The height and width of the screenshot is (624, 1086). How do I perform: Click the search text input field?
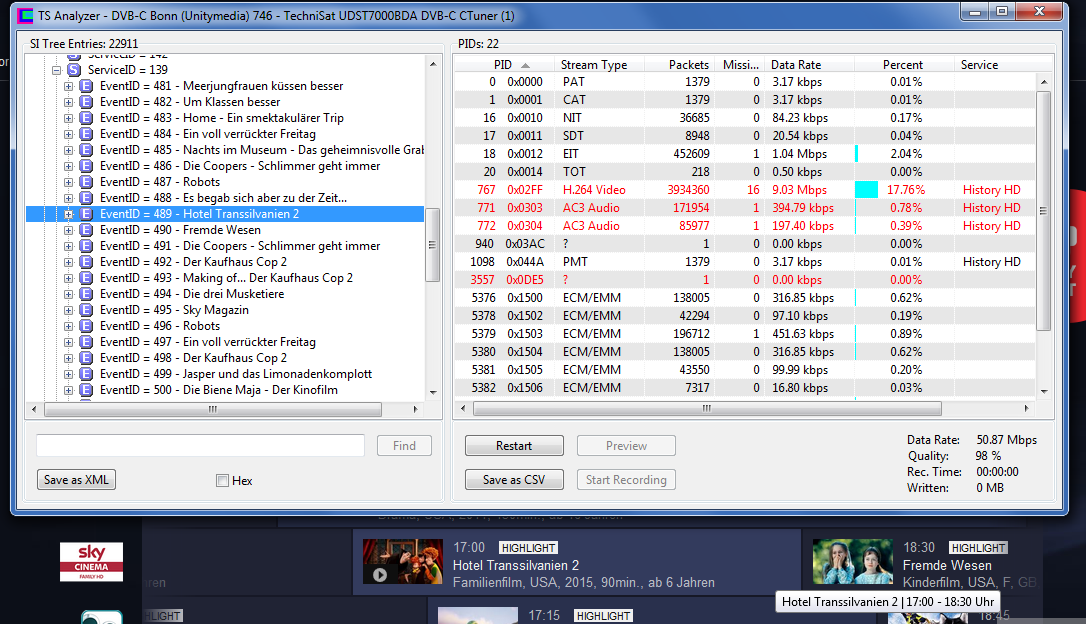pyautogui.click(x=200, y=446)
